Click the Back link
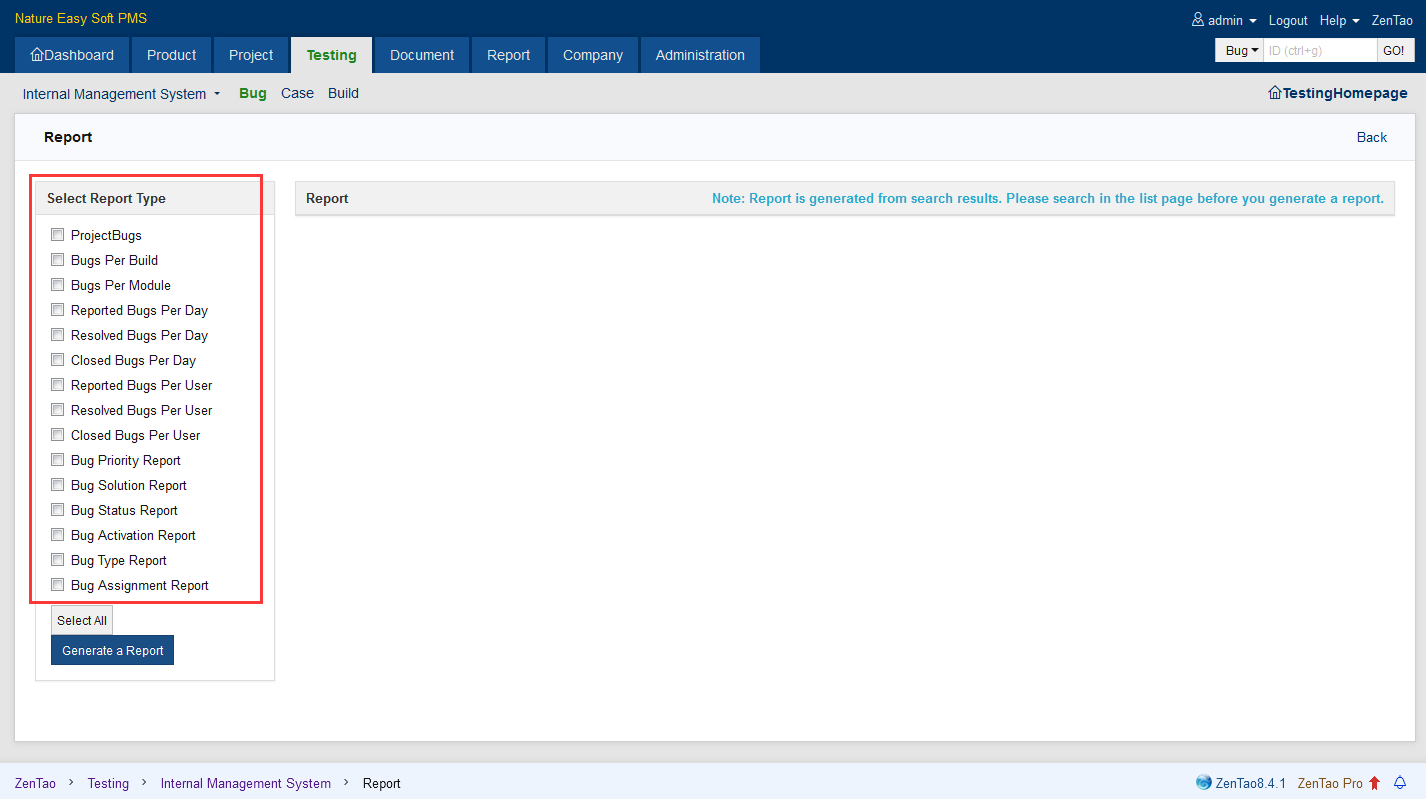This screenshot has width=1426, height=799. click(x=1371, y=137)
